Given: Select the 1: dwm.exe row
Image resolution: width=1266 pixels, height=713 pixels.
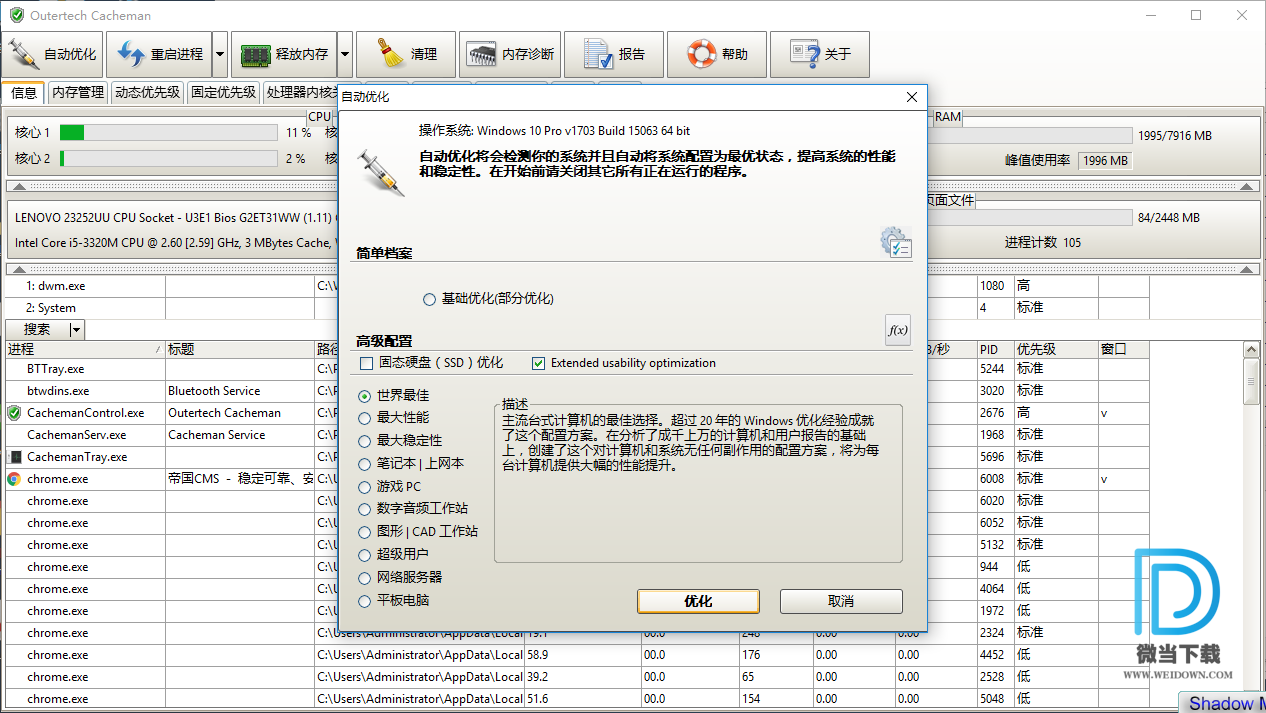Looking at the screenshot, I should (577, 286).
